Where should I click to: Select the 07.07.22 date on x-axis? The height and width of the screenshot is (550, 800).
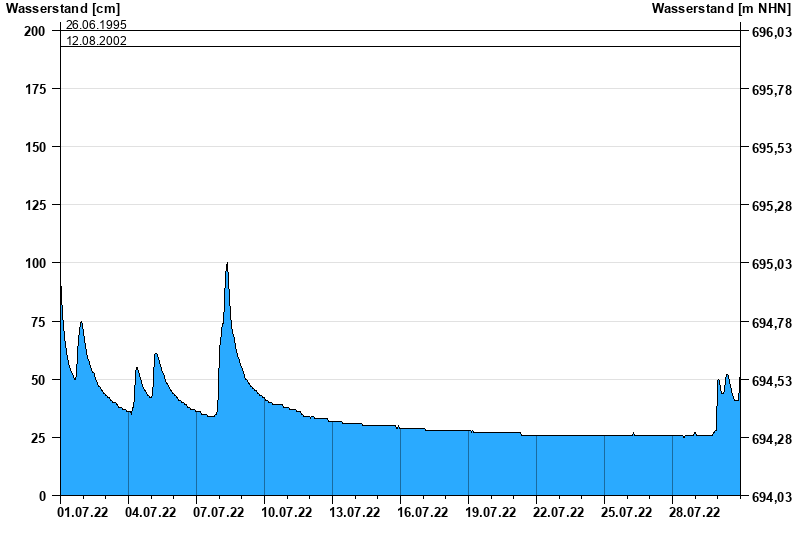coord(218,513)
